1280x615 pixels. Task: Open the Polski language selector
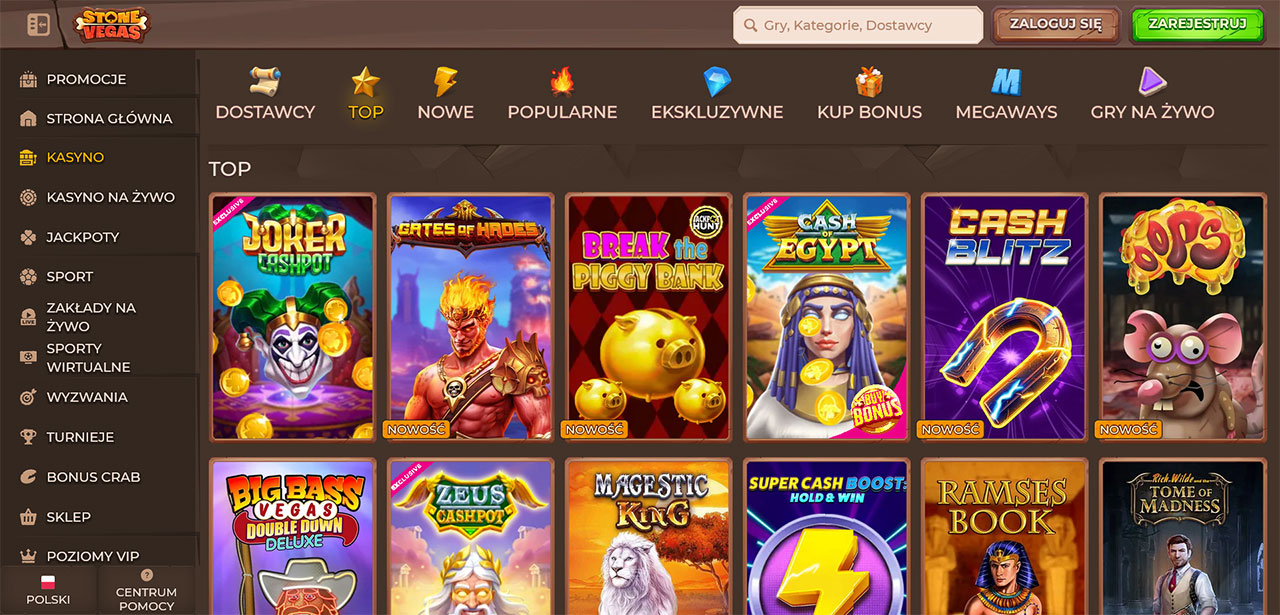point(48,590)
